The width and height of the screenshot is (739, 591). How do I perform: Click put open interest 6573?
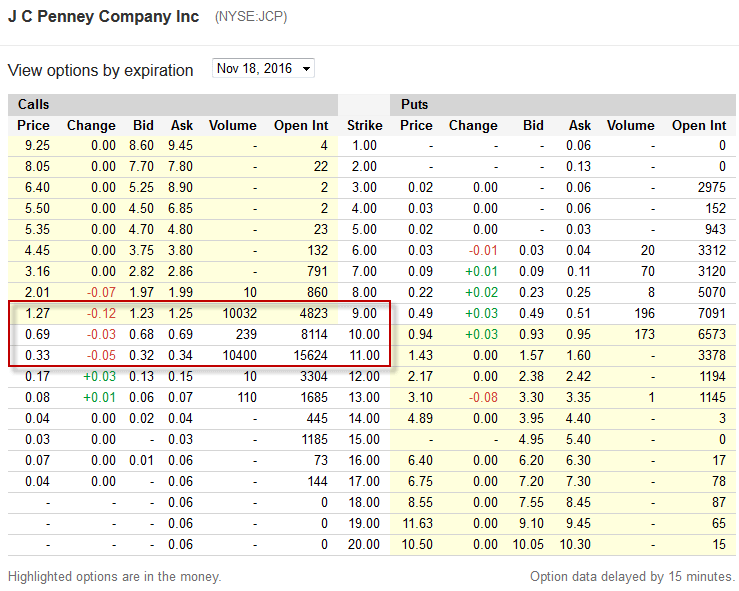(x=712, y=335)
